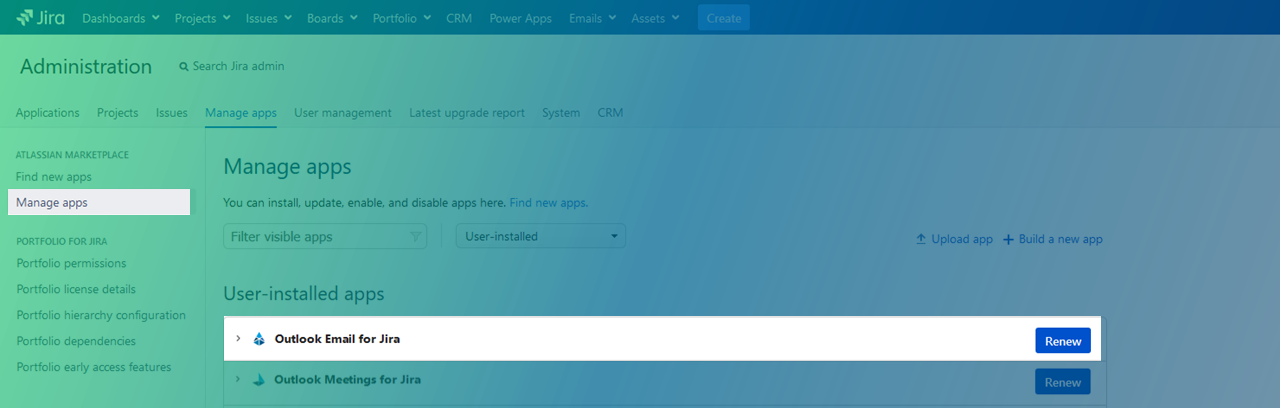The height and width of the screenshot is (408, 1280).
Task: Expand the Outlook Email for Jira row
Action: (238, 339)
